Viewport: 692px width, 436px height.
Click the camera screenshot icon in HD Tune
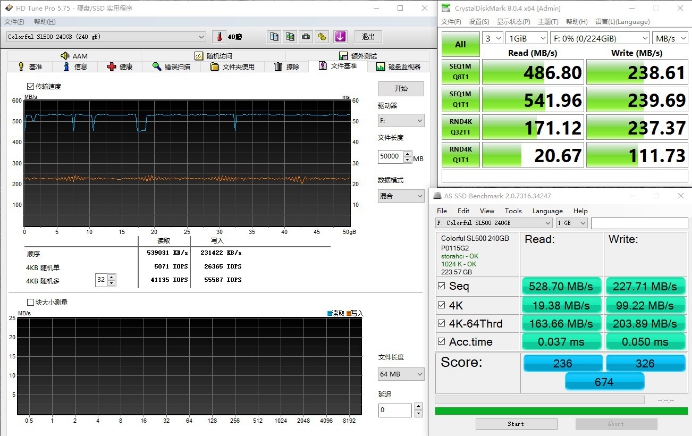pyautogui.click(x=308, y=37)
